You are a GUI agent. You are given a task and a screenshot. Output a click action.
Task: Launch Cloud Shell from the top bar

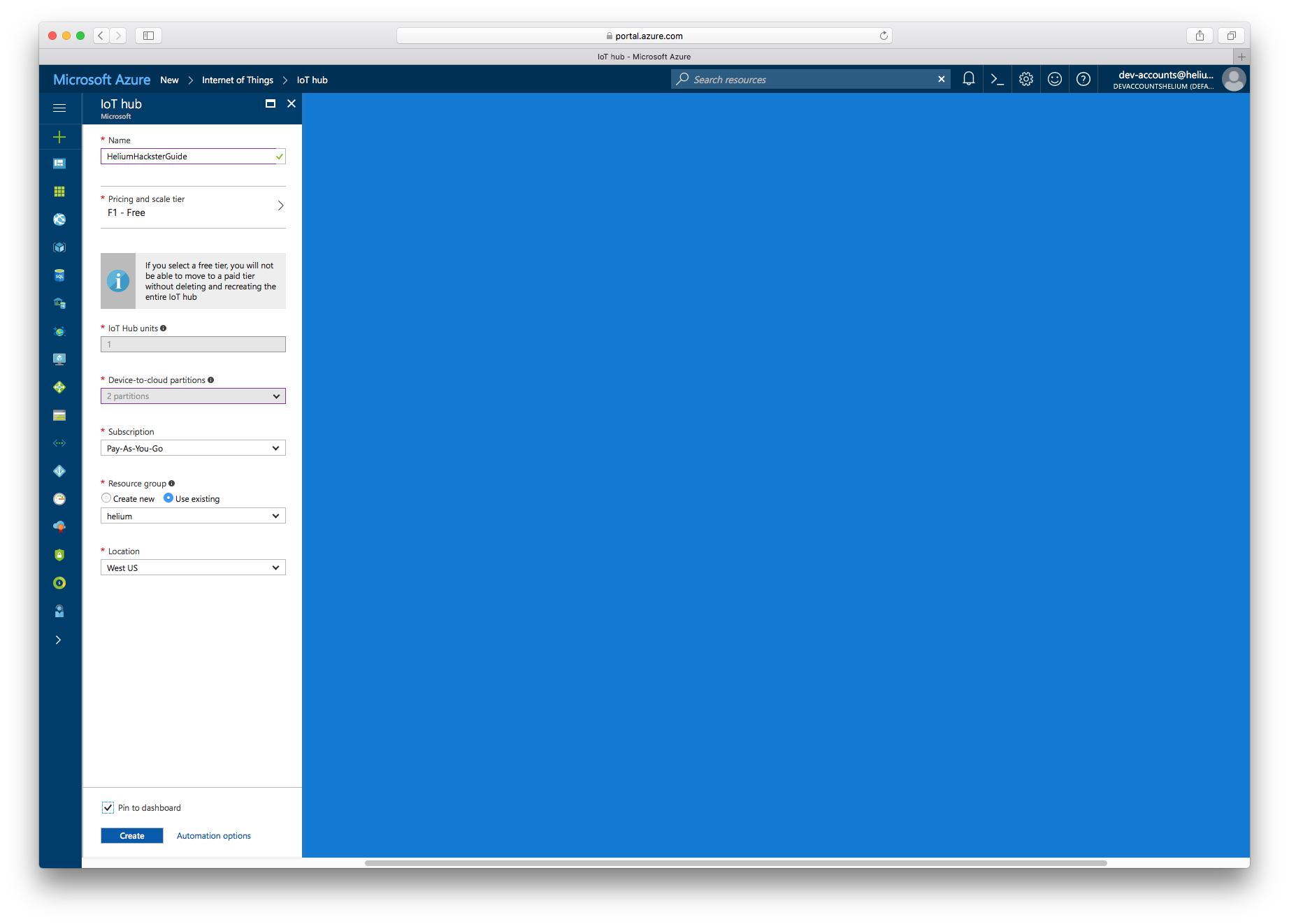[997, 79]
